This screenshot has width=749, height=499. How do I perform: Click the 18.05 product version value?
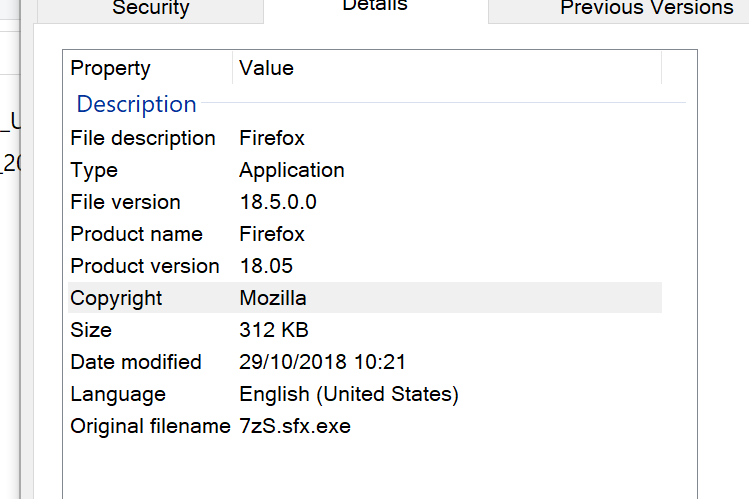tap(266, 266)
